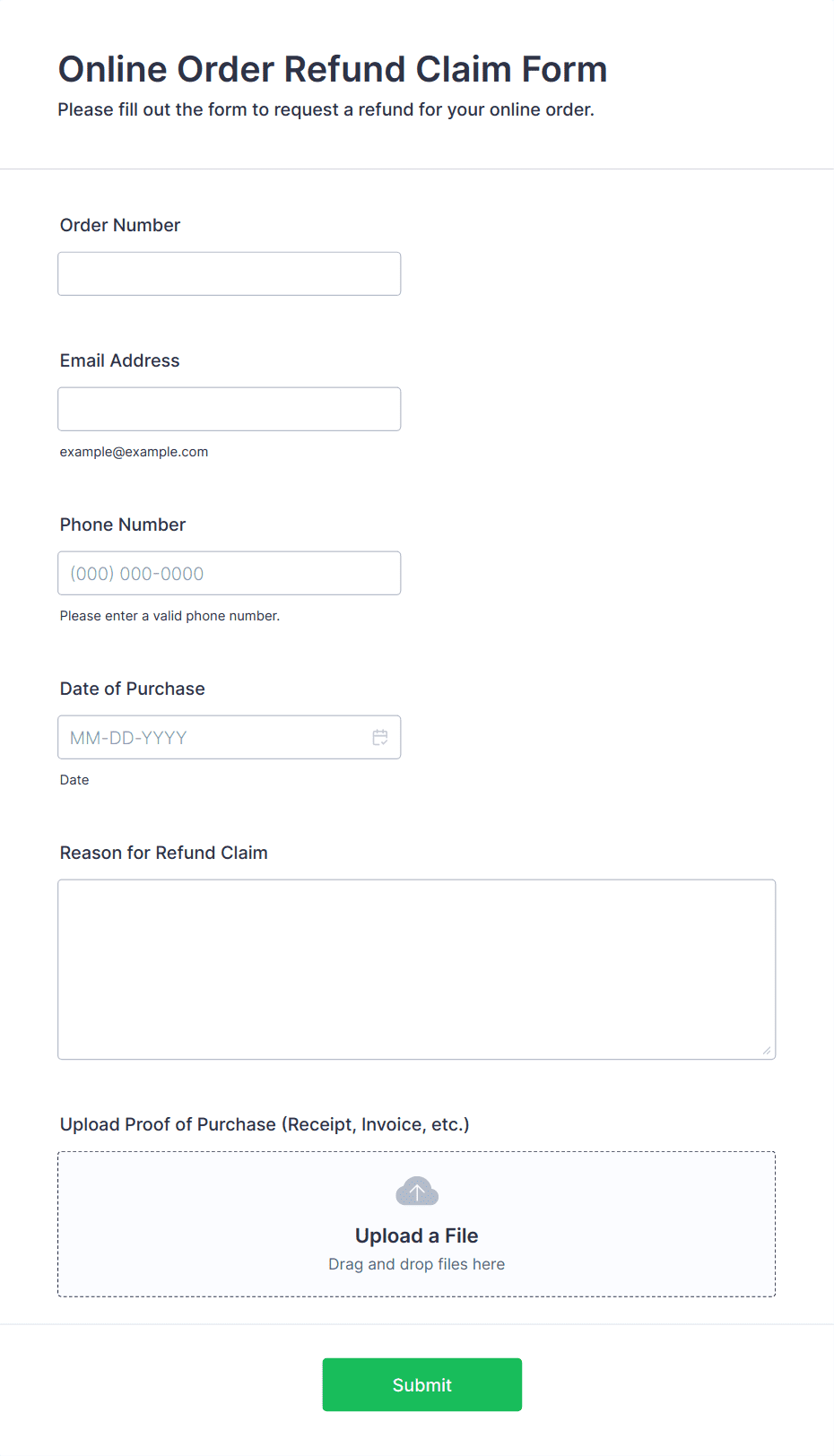
Task: Focus the Email Address text box
Action: click(x=230, y=409)
